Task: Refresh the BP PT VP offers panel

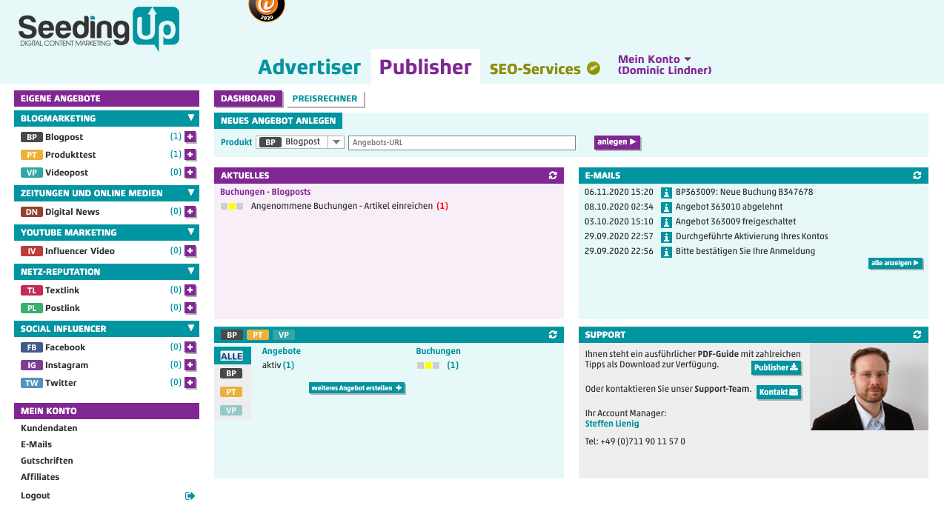Action: pyautogui.click(x=553, y=335)
